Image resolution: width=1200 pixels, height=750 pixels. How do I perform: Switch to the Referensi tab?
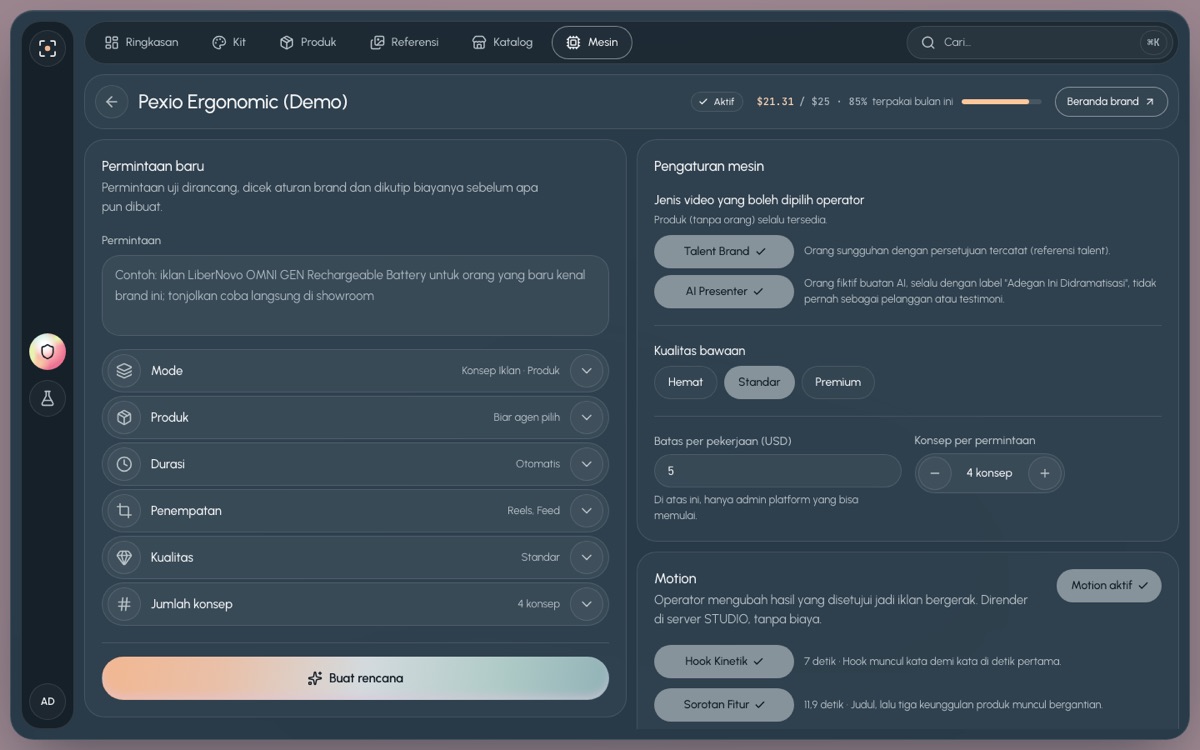click(x=404, y=42)
